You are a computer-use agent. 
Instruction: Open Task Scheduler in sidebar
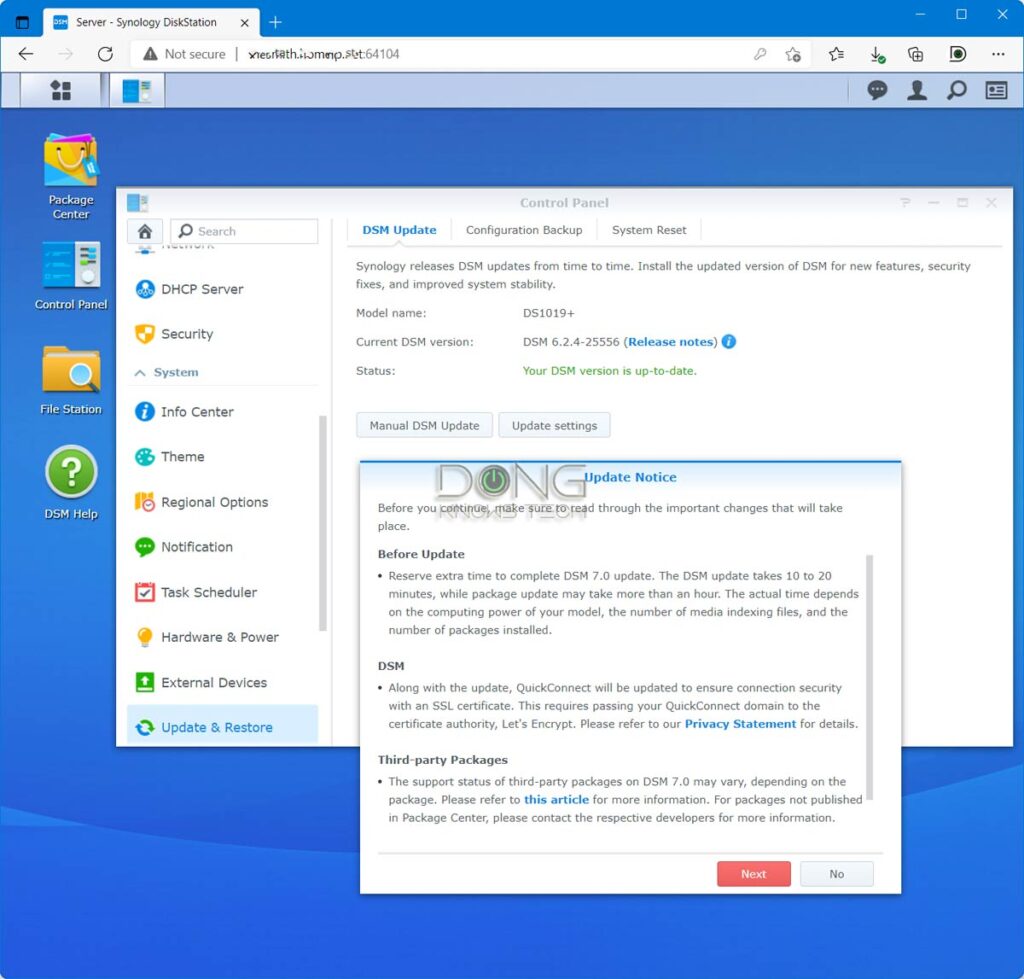223,592
